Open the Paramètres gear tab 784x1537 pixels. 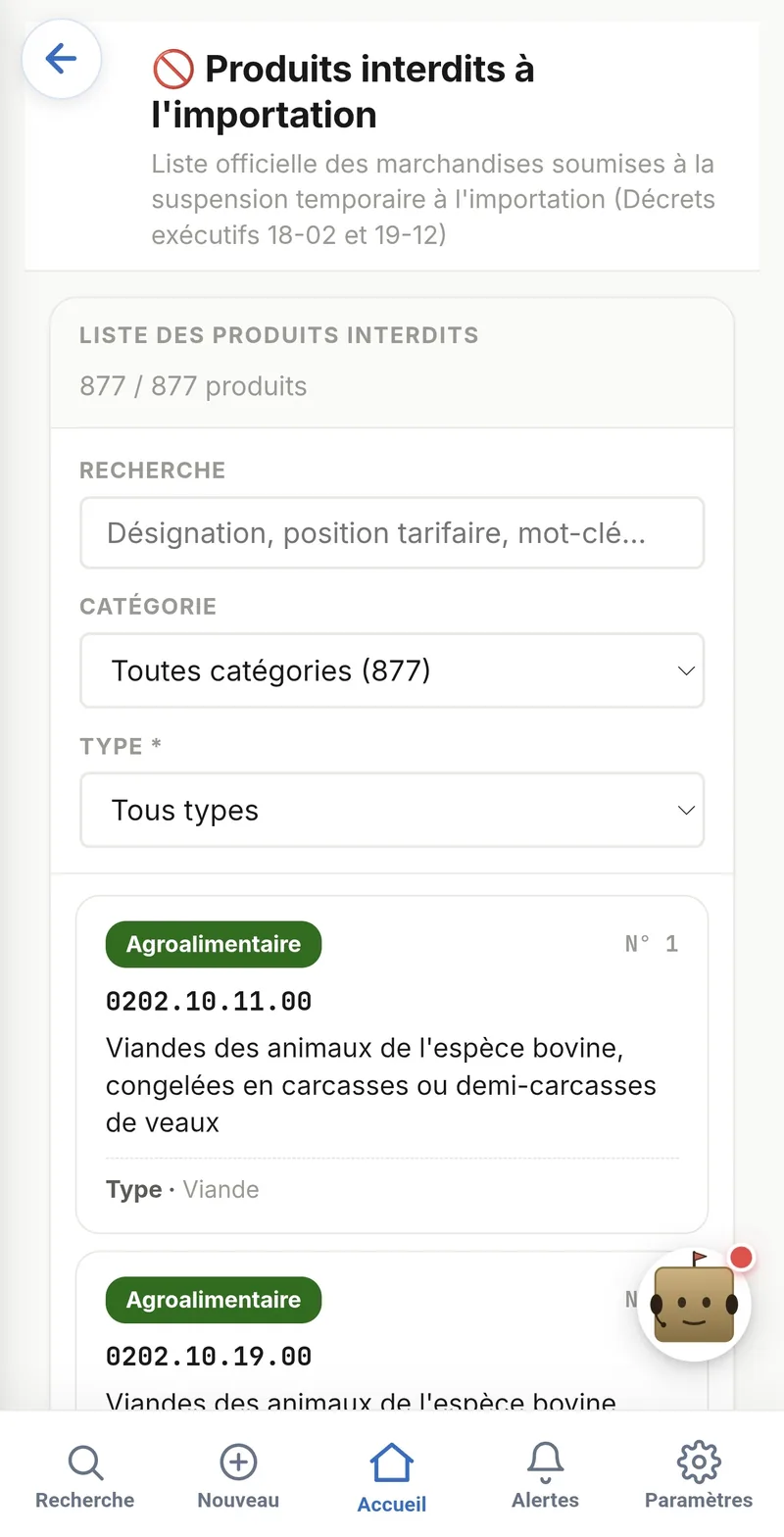click(x=699, y=1477)
